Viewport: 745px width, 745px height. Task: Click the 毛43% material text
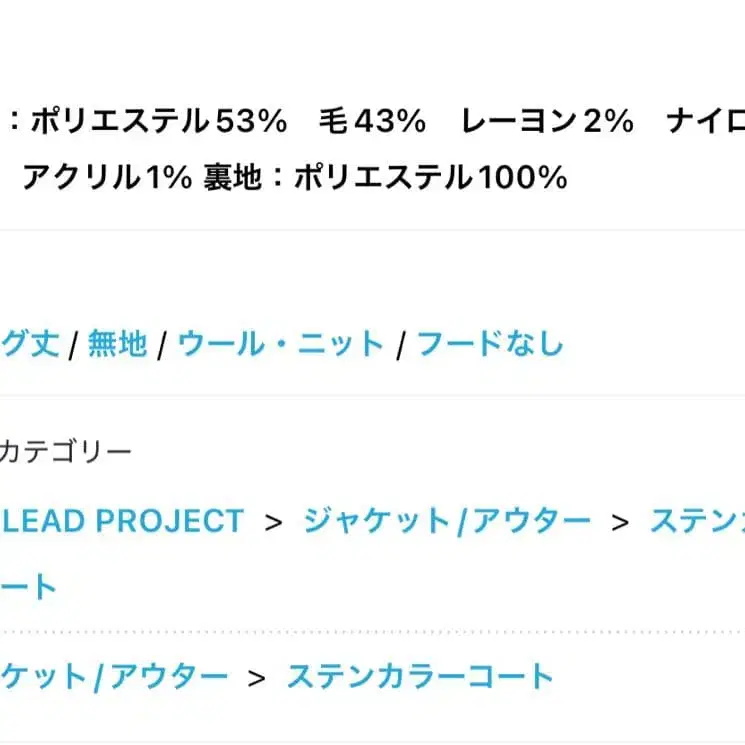pyautogui.click(x=372, y=123)
